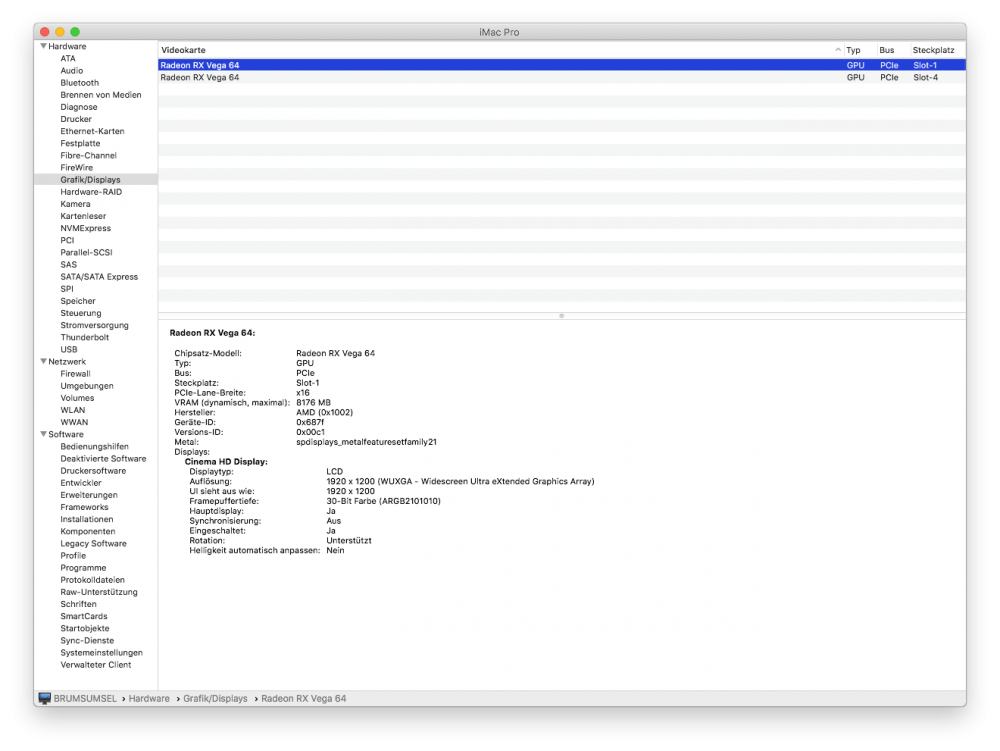Select USB in the Hardware list
This screenshot has width=1000, height=751.
click(x=69, y=349)
